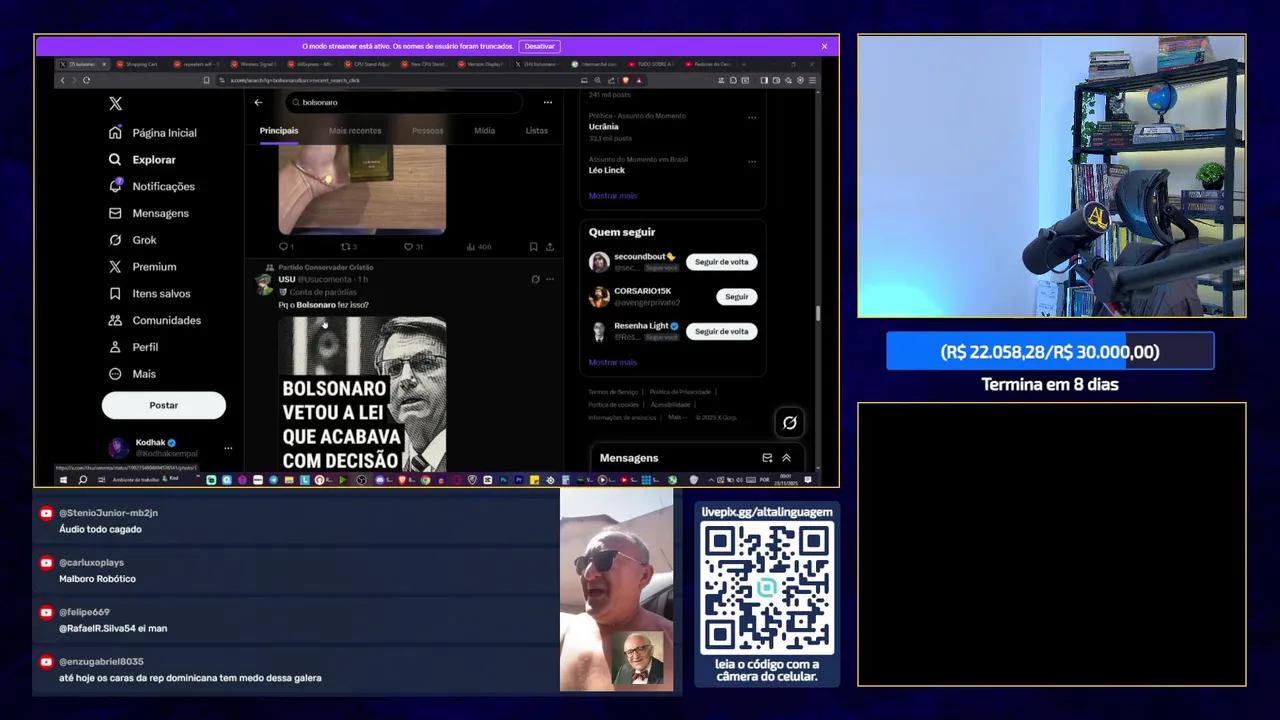Viewport: 1280px width, 720px height.
Task: Click the X logo in the sidebar
Action: [115, 104]
